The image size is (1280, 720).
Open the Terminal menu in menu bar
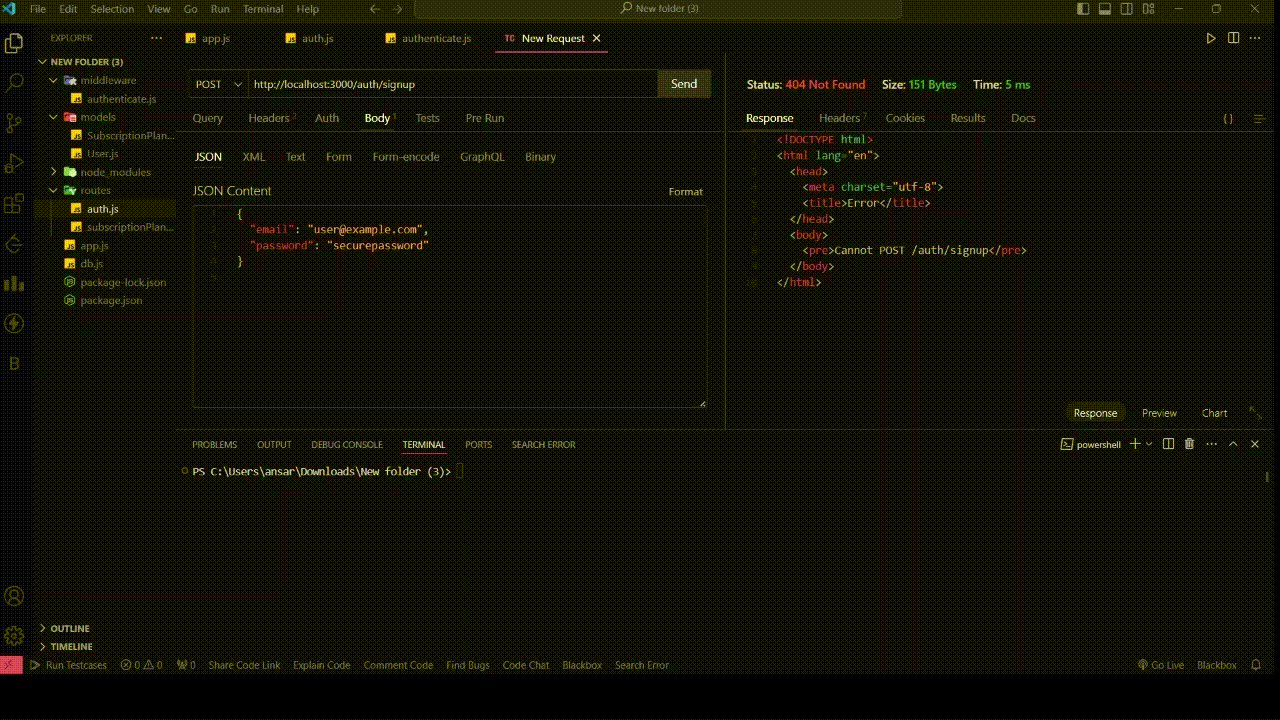[263, 9]
